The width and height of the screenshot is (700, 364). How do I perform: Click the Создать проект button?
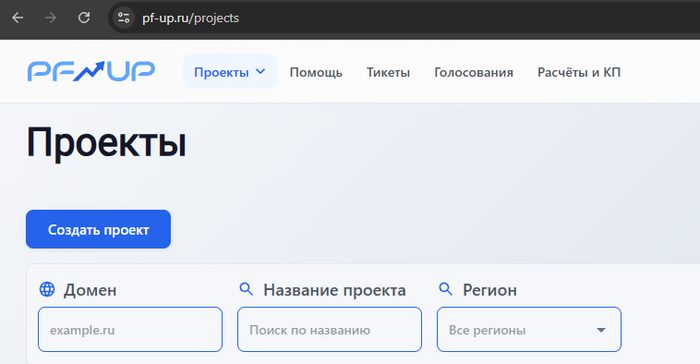98,229
